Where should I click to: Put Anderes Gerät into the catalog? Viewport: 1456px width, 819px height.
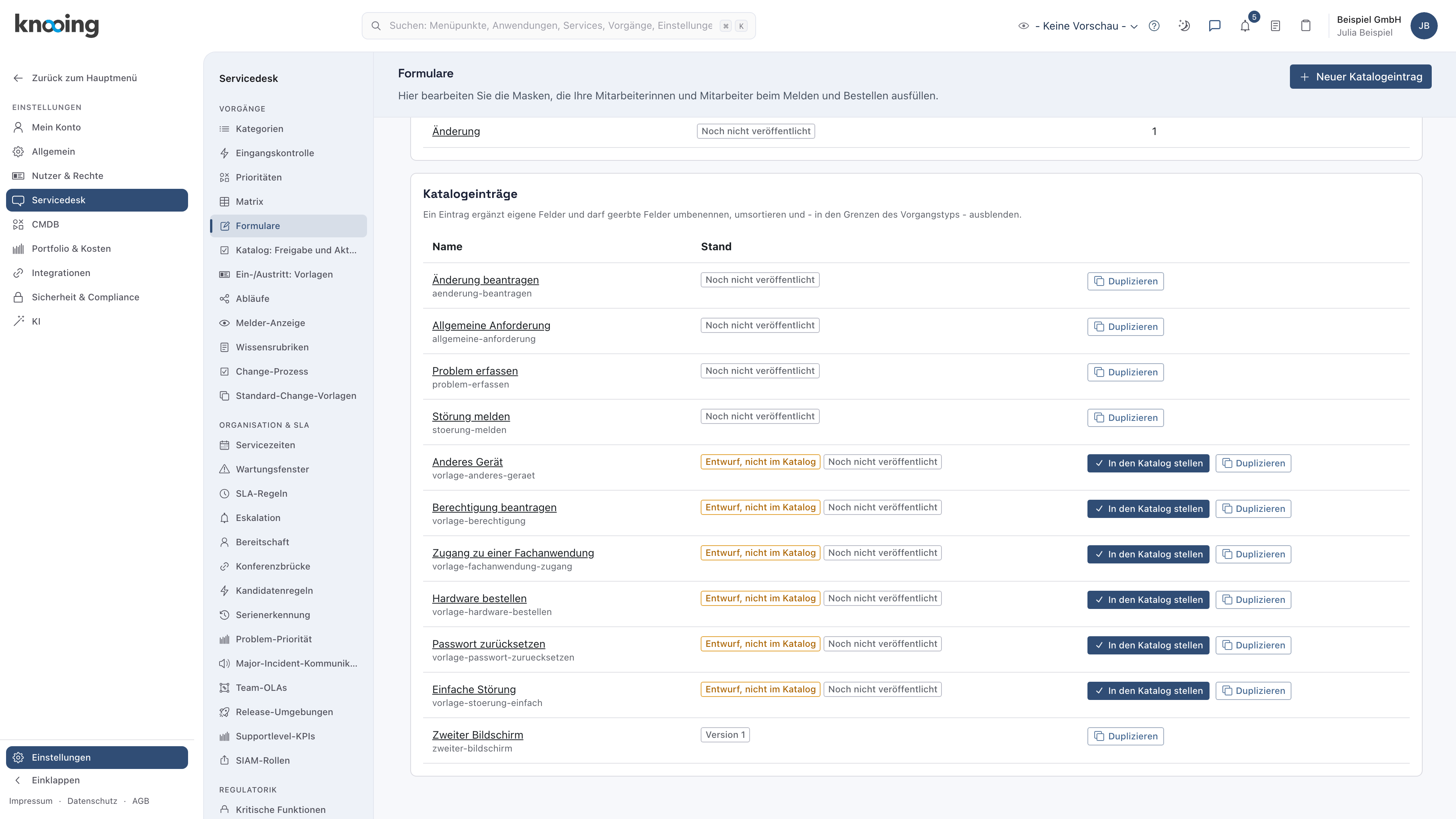[x=1148, y=463]
